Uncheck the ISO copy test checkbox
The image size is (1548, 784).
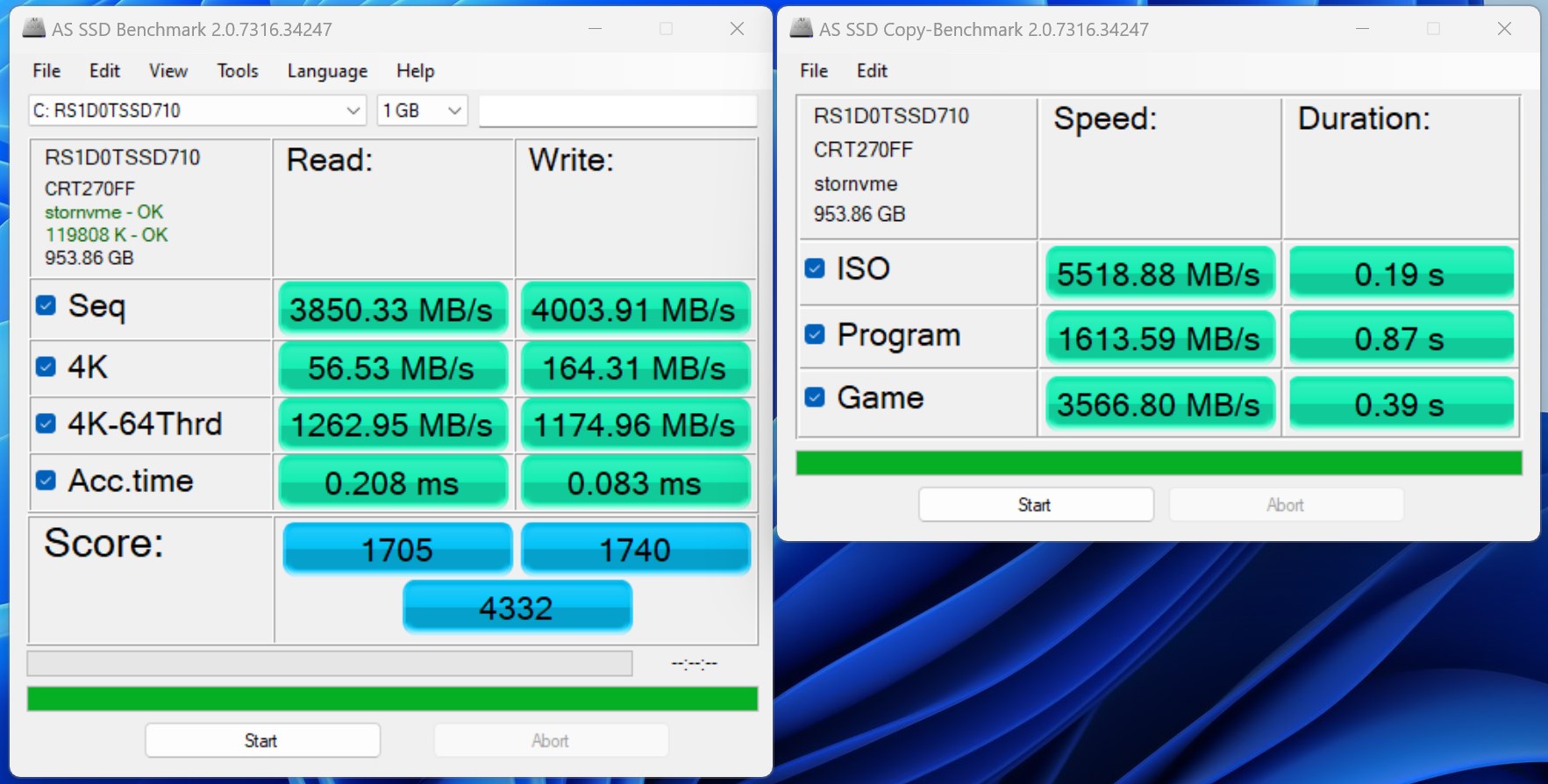815,268
